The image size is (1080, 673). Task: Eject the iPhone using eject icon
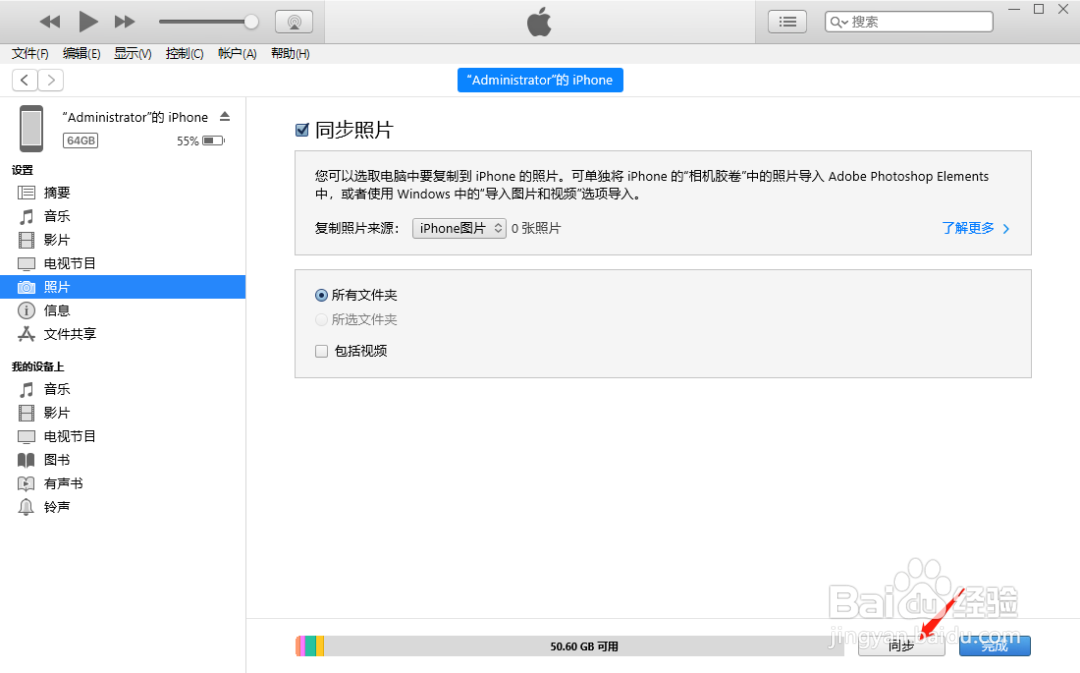pos(225,116)
